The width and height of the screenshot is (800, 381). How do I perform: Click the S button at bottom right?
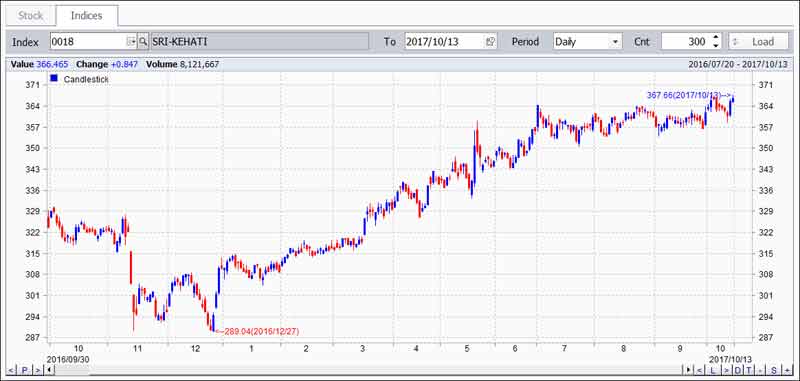tap(773, 370)
